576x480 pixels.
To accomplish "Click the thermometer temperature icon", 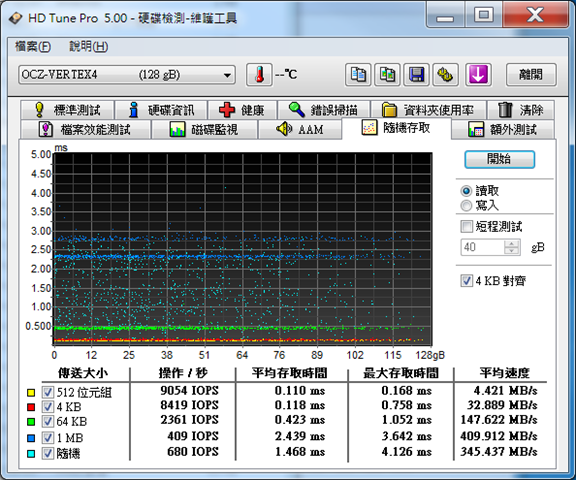I will click(x=259, y=75).
